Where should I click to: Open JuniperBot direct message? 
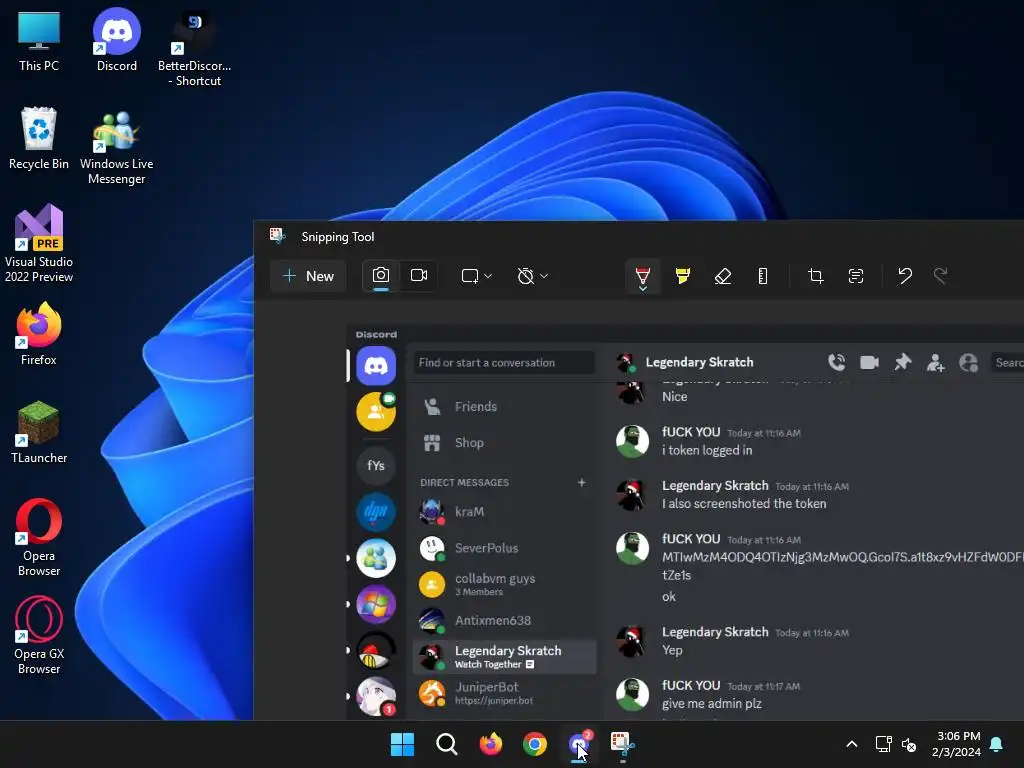point(504,693)
